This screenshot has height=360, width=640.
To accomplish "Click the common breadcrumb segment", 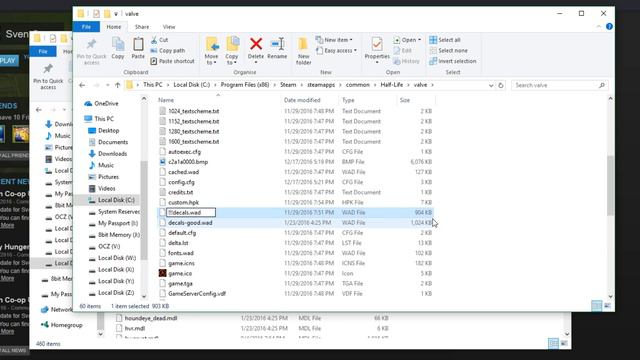I will coord(358,85).
